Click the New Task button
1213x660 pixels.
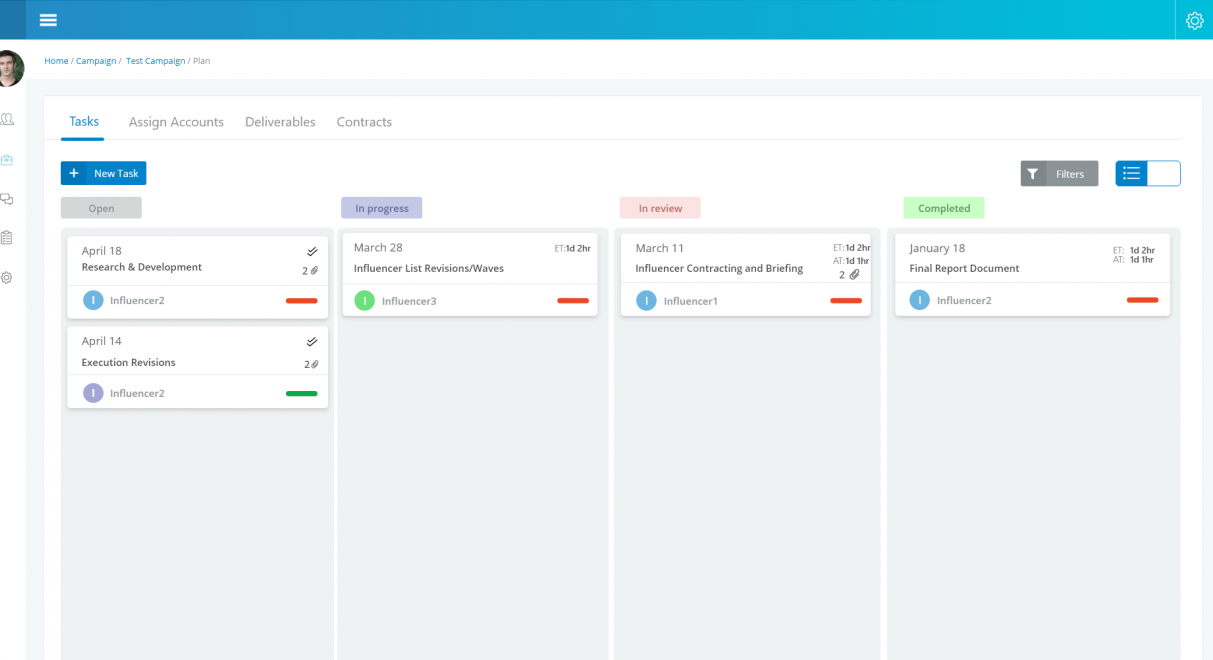(103, 173)
